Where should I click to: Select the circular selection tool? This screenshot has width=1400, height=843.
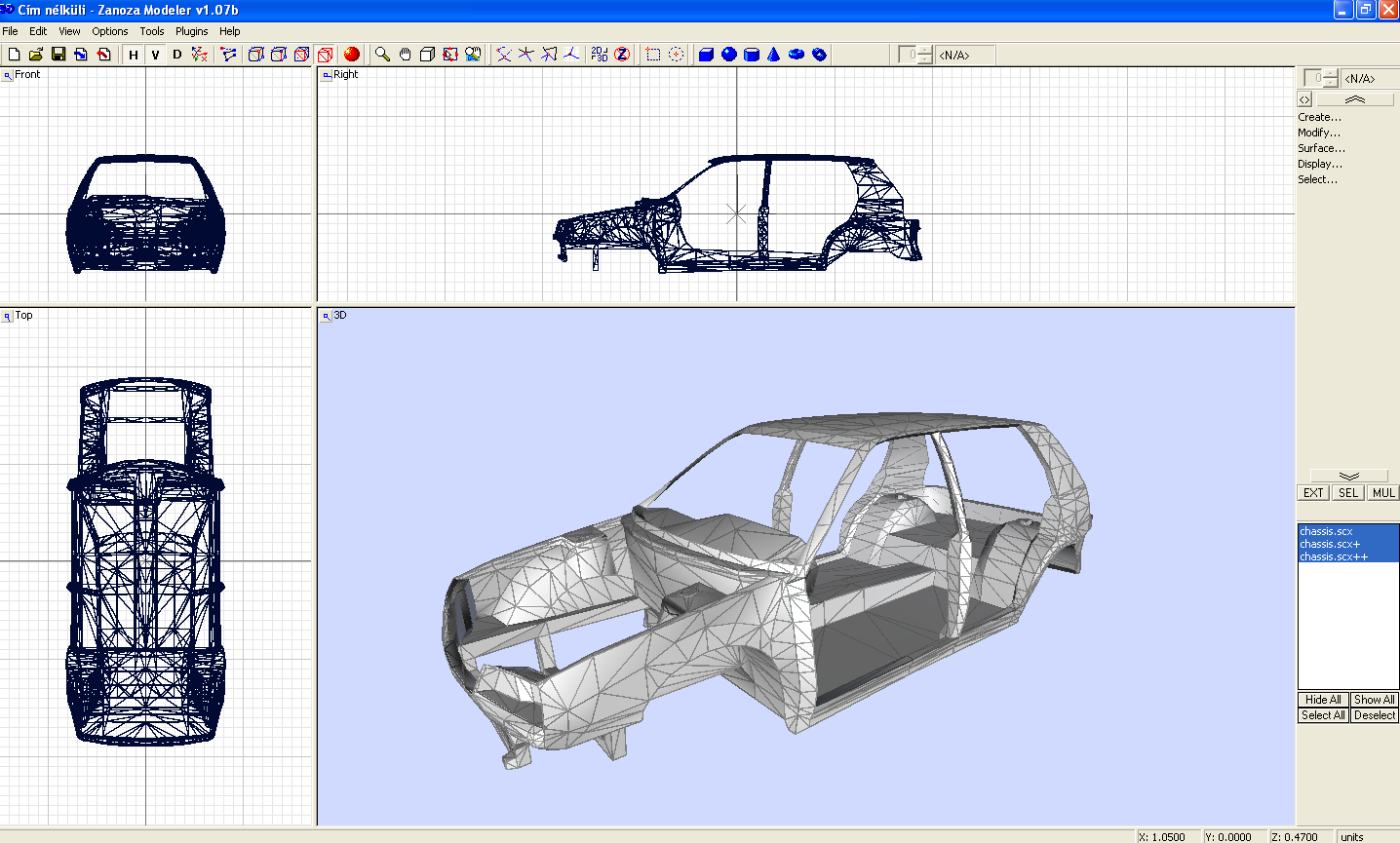(676, 55)
